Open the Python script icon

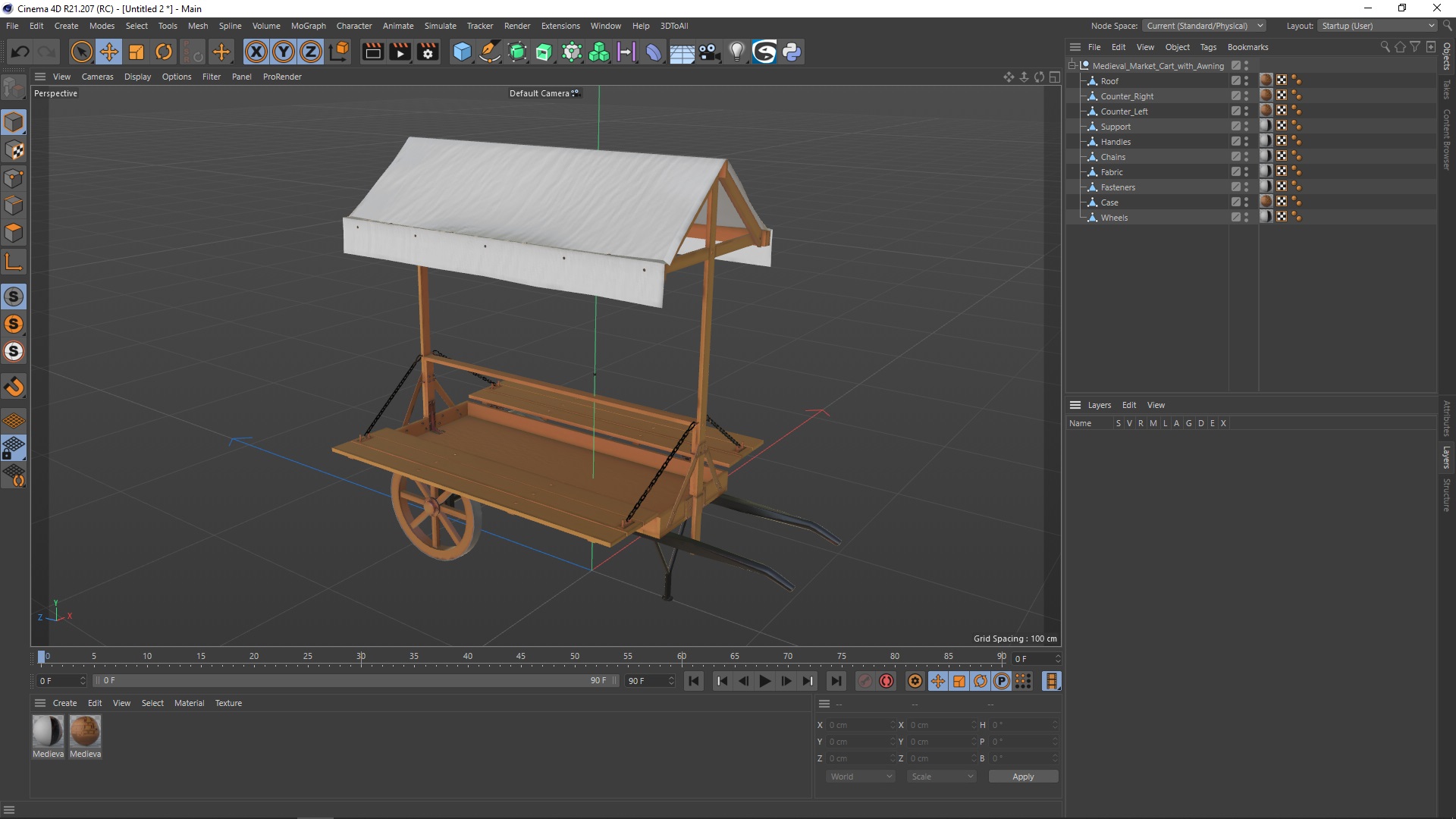[x=792, y=52]
